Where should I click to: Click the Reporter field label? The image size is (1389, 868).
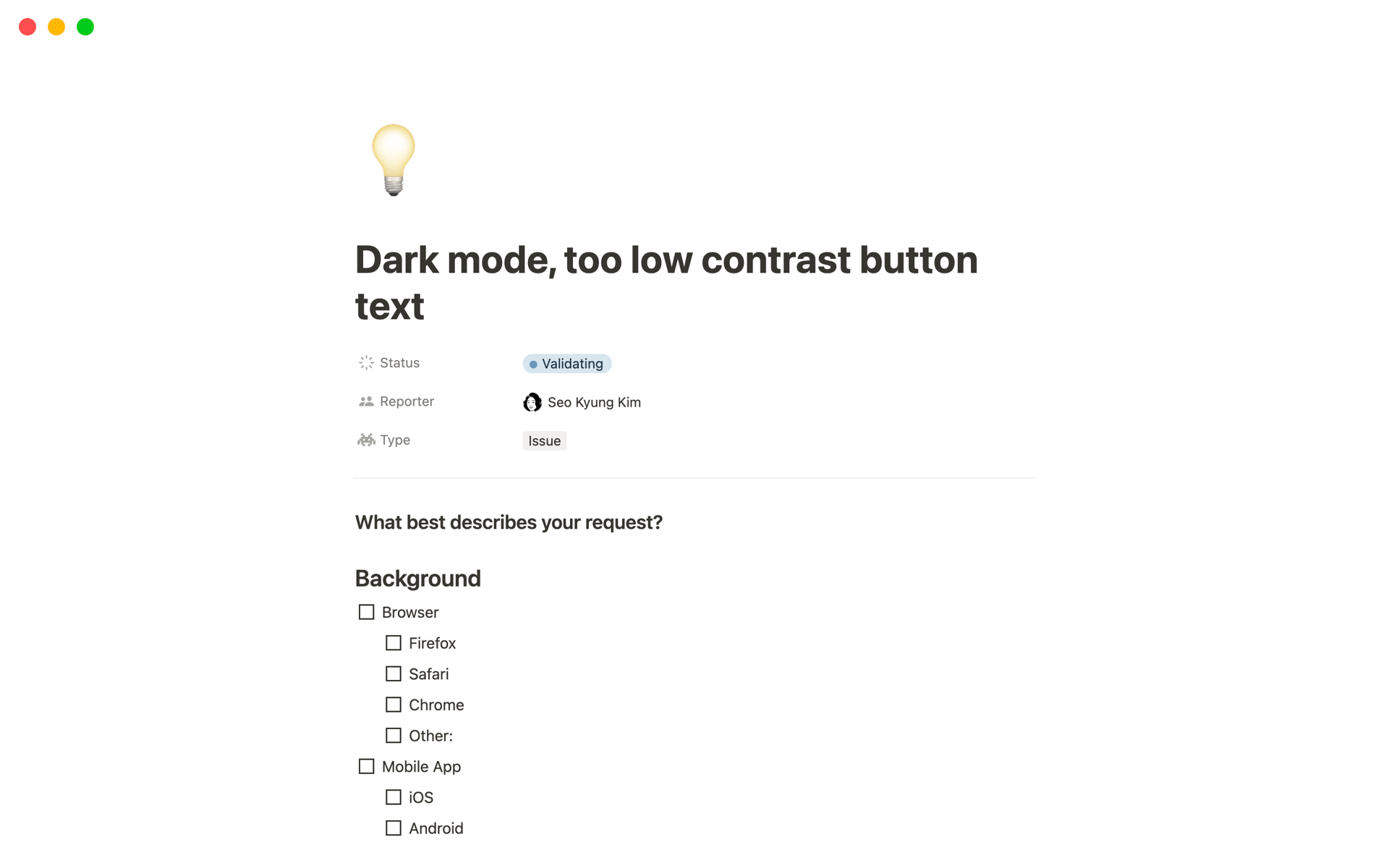pos(406,400)
